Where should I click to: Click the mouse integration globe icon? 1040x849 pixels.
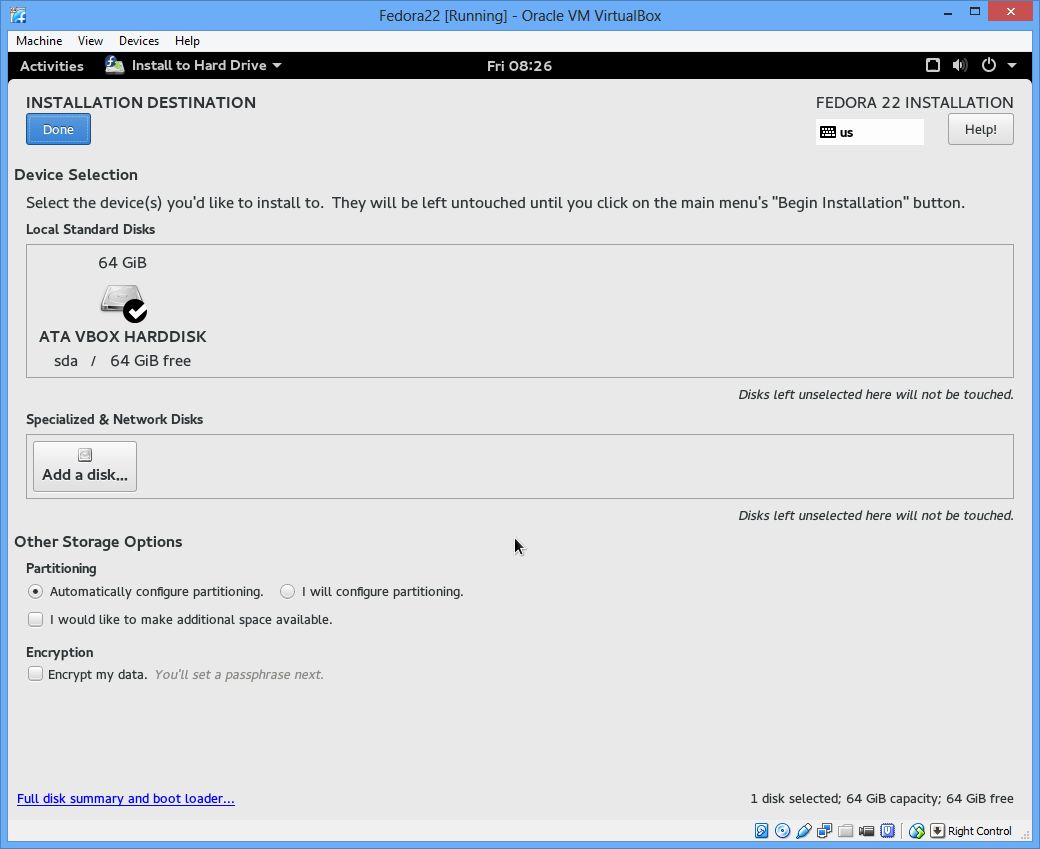tap(917, 830)
